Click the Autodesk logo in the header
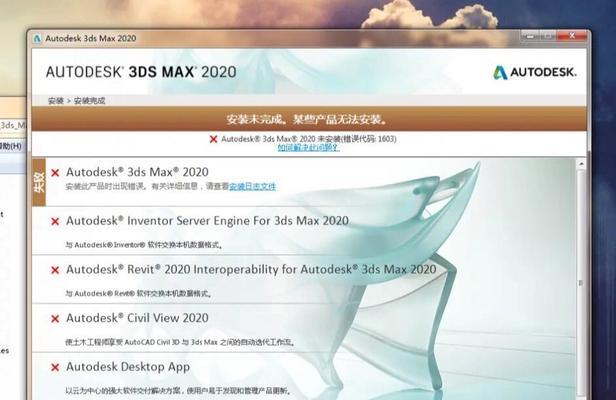The image size is (616, 400). 535,72
